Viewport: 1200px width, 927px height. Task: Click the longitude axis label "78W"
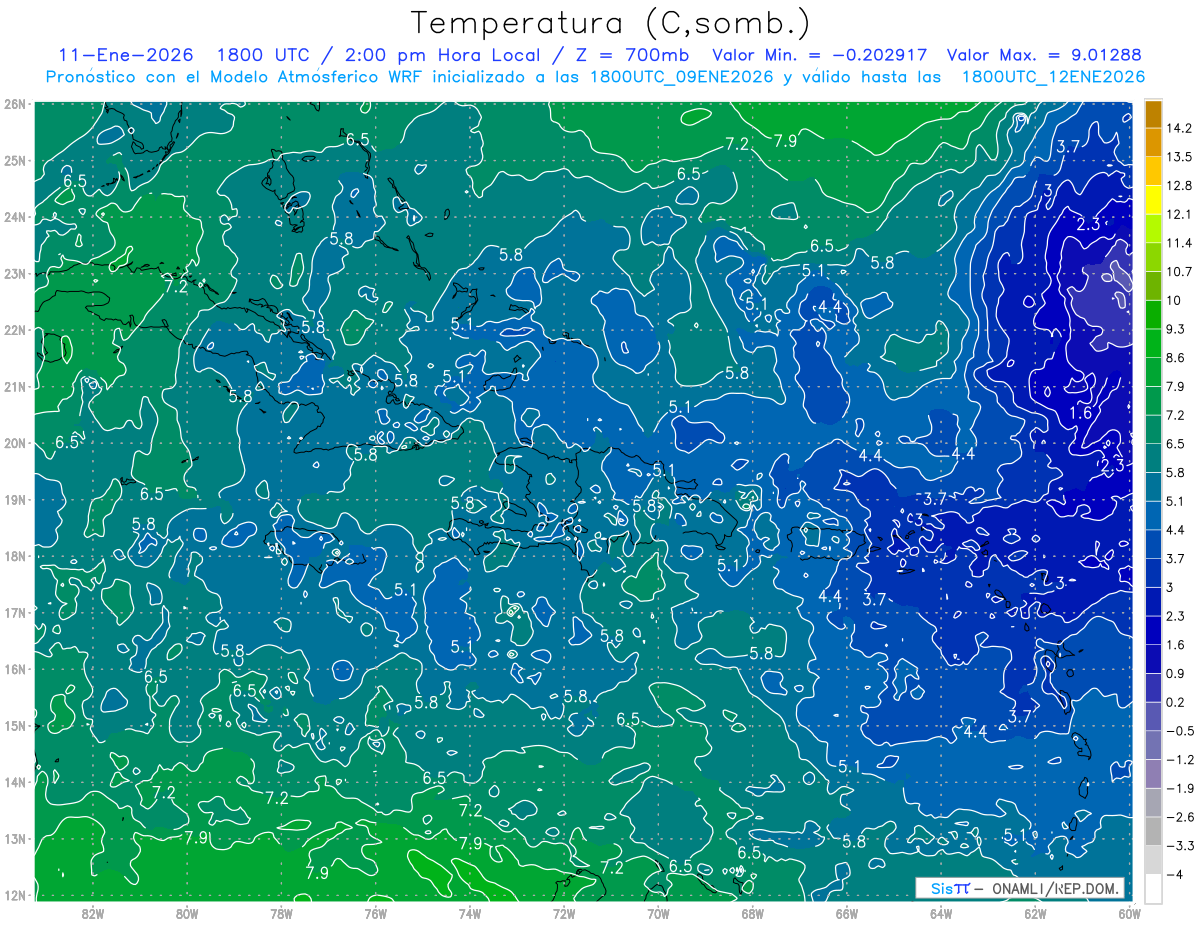pyautogui.click(x=281, y=913)
